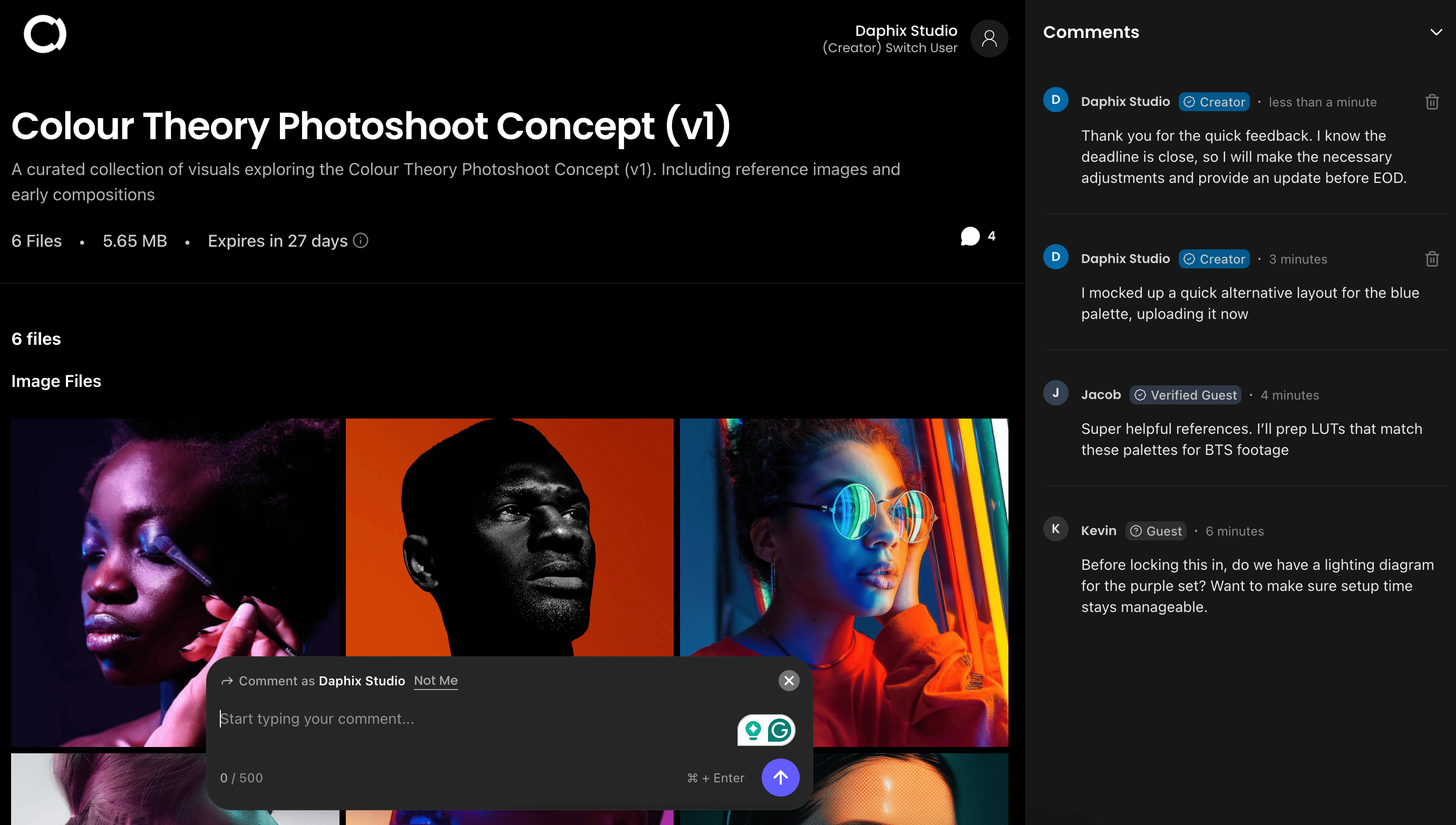This screenshot has height=825, width=1456.
Task: Click the info icon beside Expires in 27 days
Action: (361, 240)
